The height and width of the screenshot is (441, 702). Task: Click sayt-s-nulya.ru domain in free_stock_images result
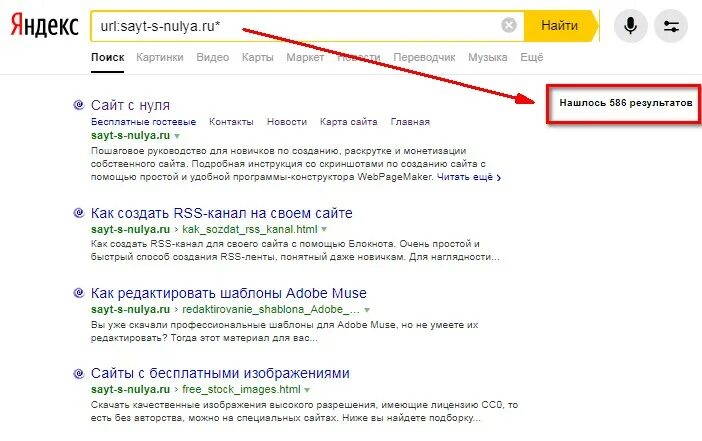pyautogui.click(x=130, y=390)
